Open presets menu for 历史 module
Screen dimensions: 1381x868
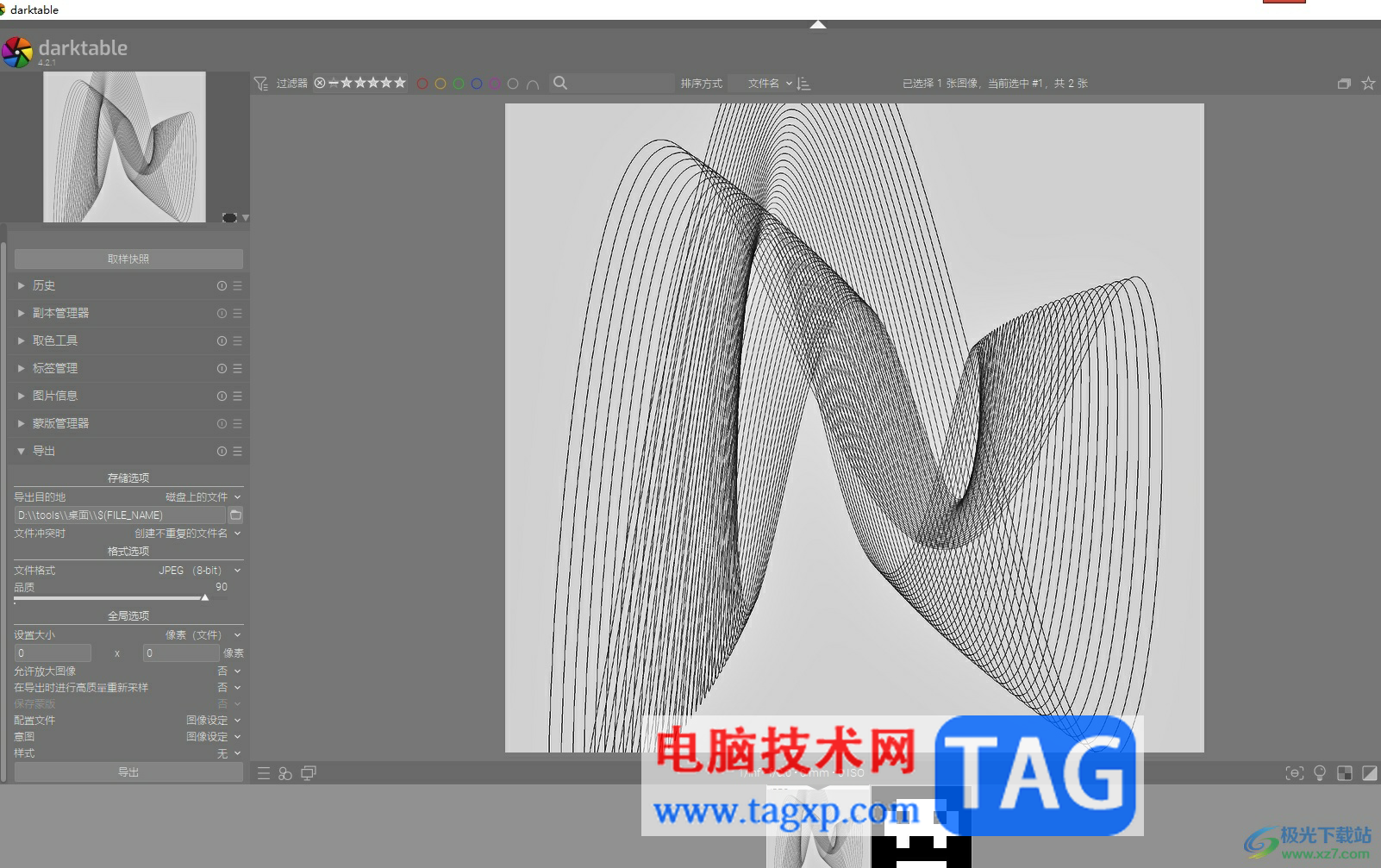(x=237, y=285)
